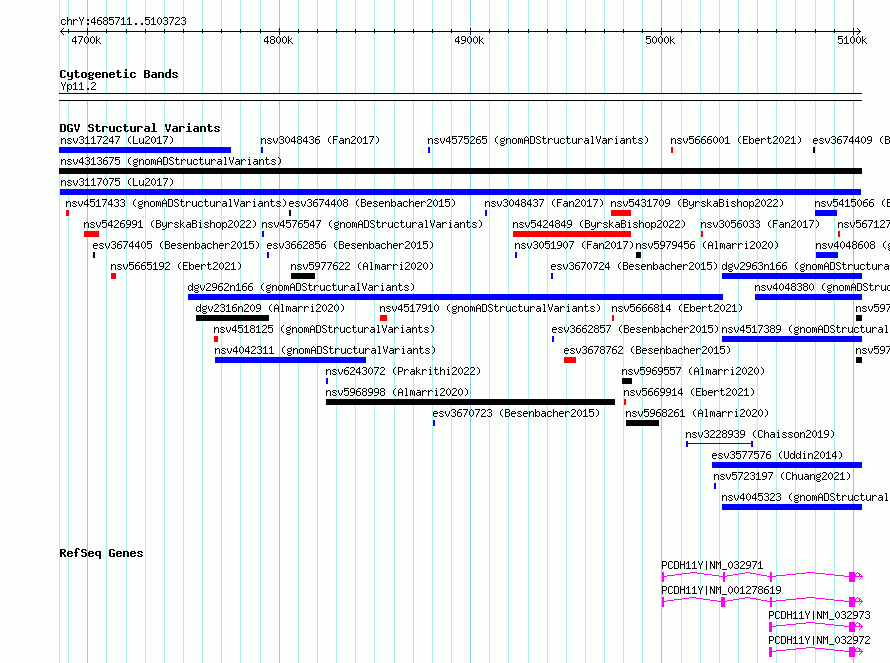Click esv3670723 (Besenbacher2015) label
The height and width of the screenshot is (663, 890).
516,413
